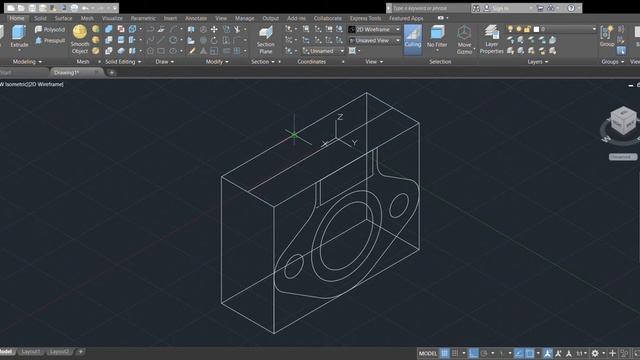
Task: Toggle the Culling button
Action: point(413,40)
